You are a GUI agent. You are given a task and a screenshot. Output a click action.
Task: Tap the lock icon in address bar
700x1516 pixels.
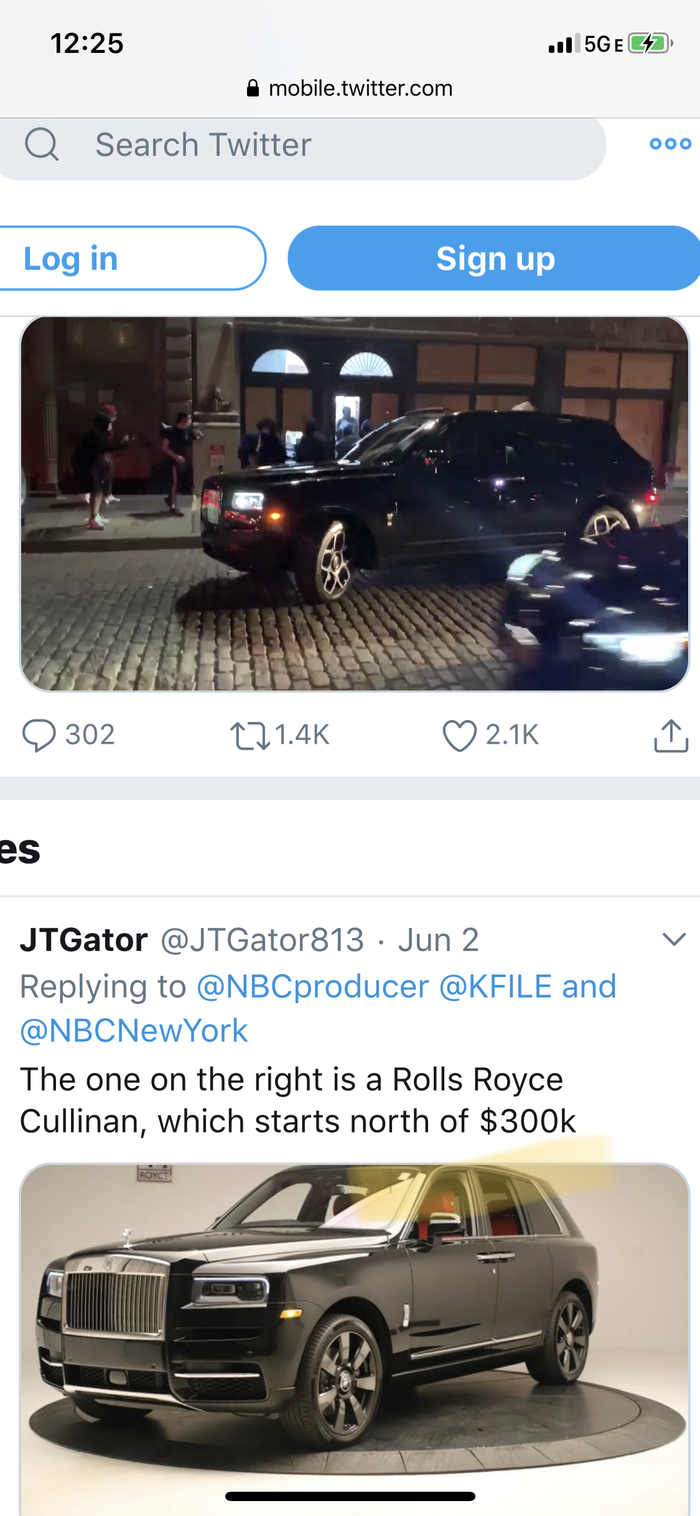click(253, 89)
